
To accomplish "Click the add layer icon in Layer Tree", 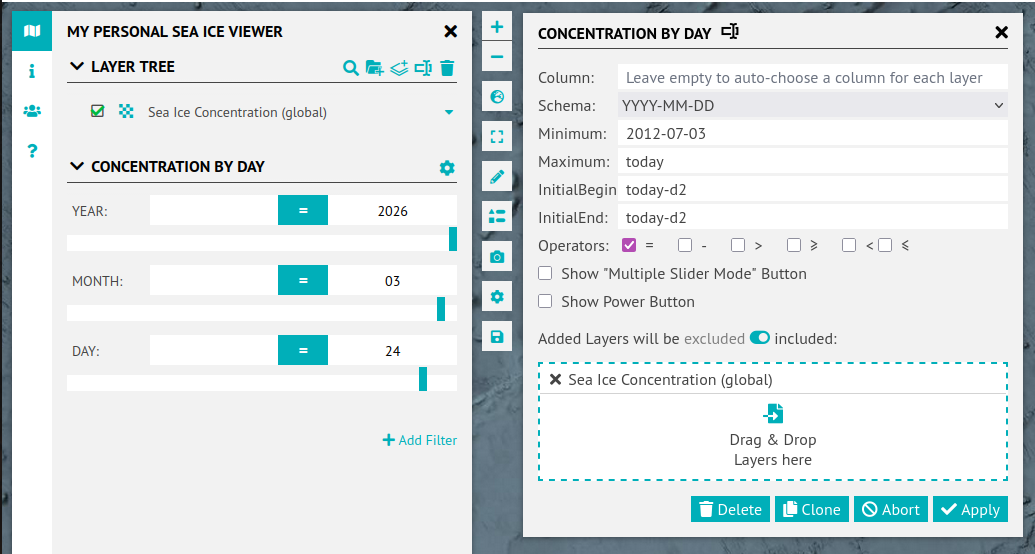I will [x=399, y=67].
